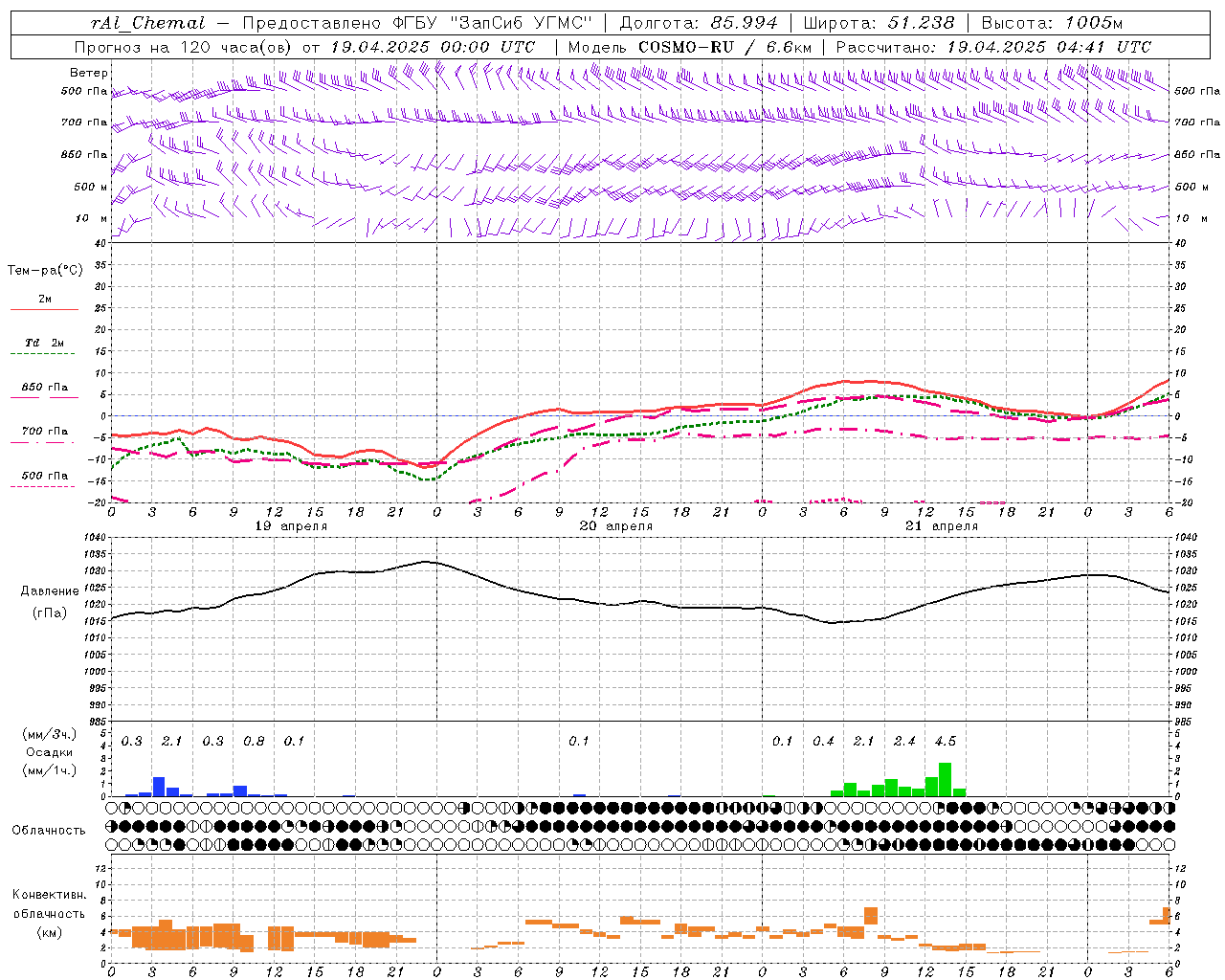Click the Конвективн. convective cloud label
The height and width of the screenshot is (980, 1225).
click(50, 895)
